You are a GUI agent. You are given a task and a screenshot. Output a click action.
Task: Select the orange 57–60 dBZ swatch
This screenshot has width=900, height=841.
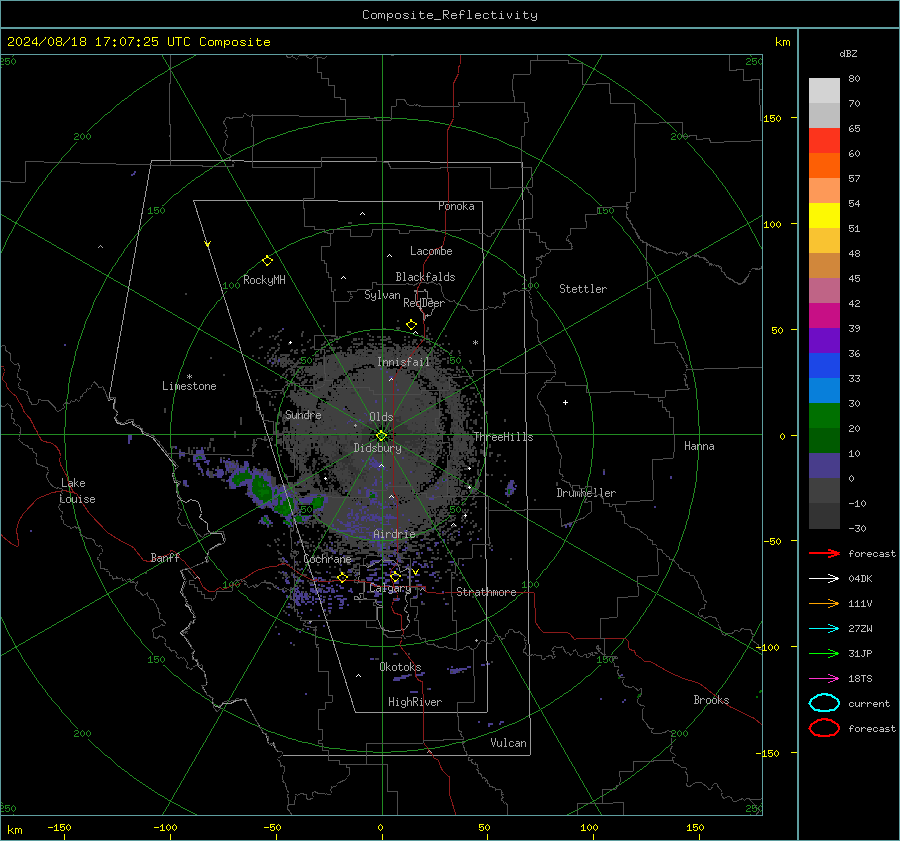(x=824, y=165)
